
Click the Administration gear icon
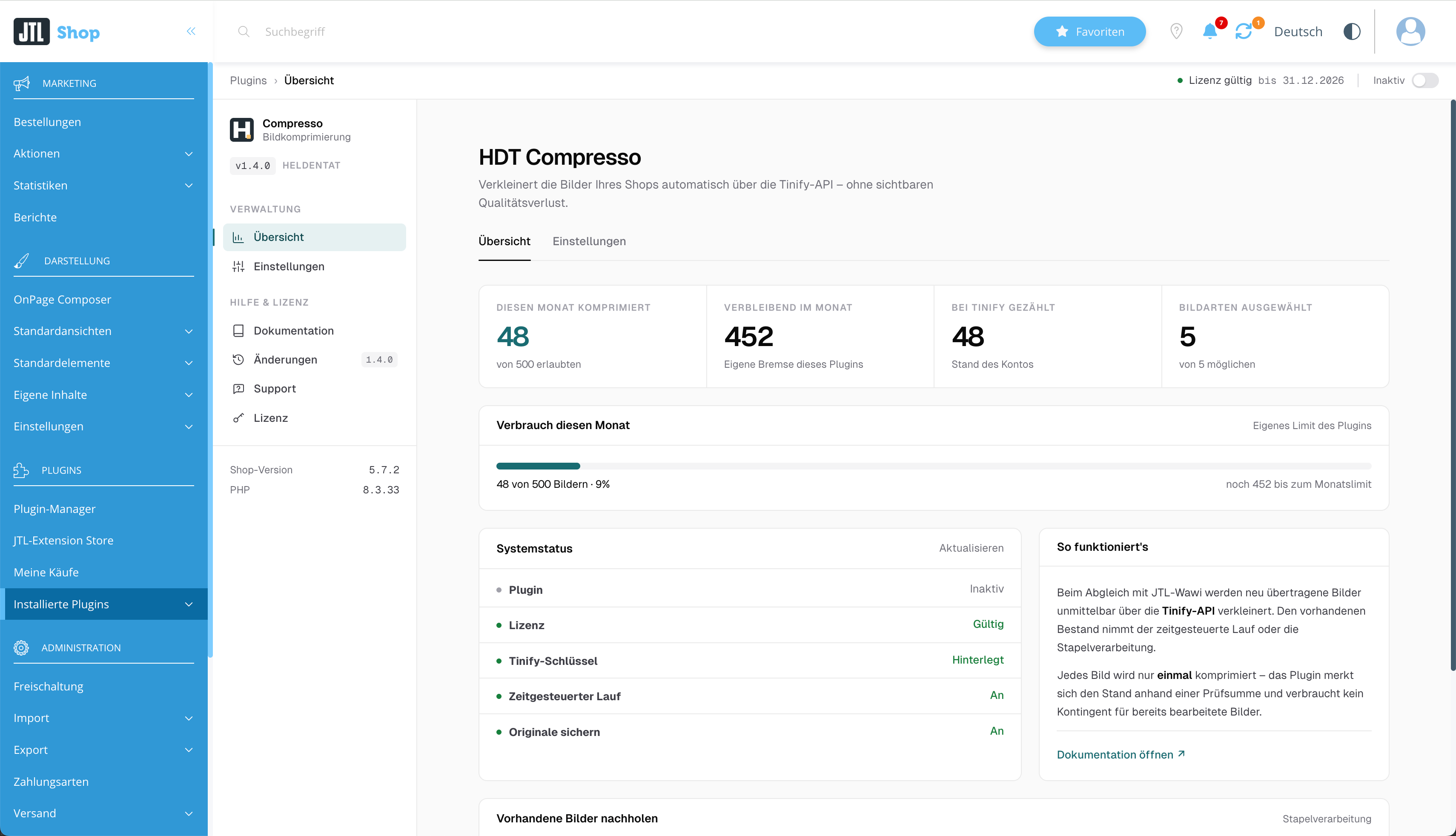pos(21,648)
